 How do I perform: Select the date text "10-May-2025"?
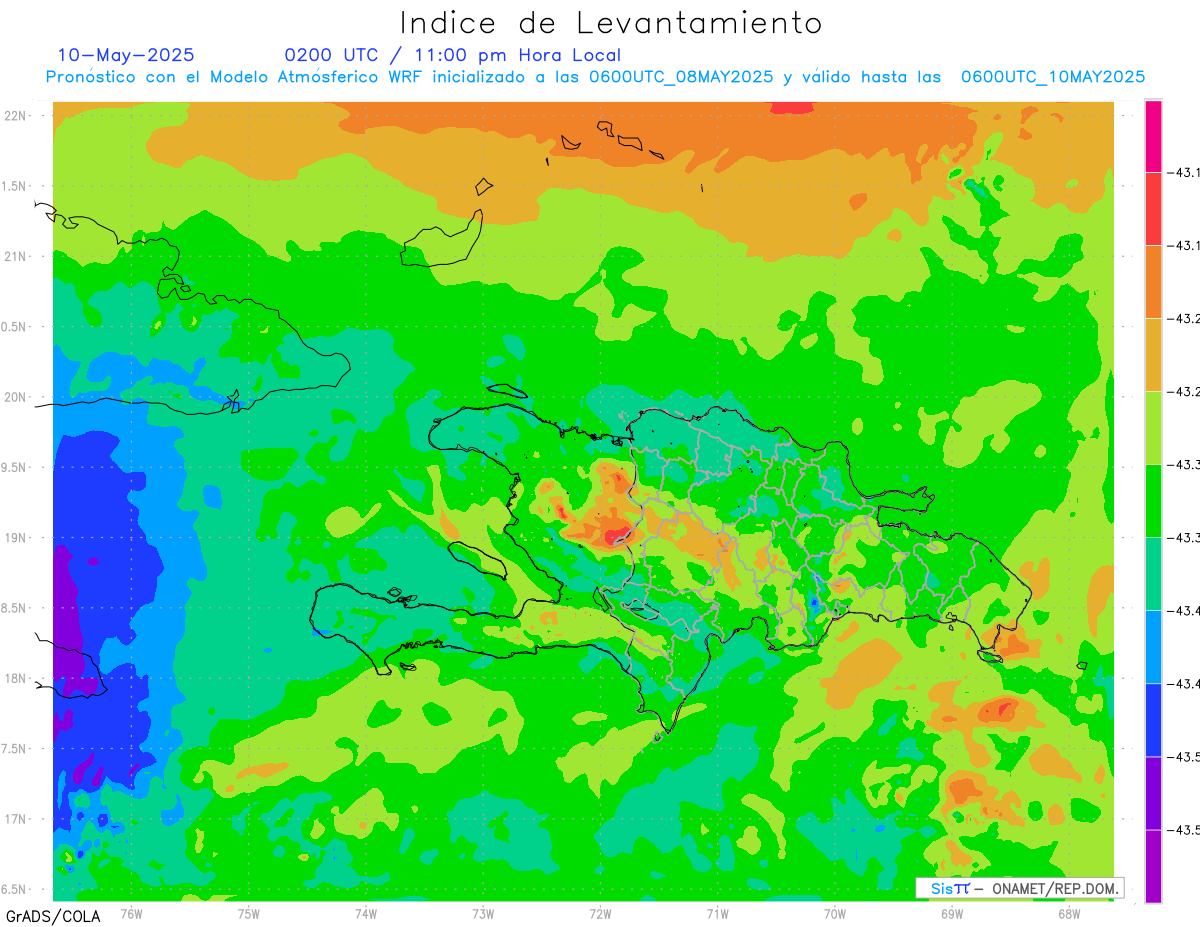coord(126,55)
